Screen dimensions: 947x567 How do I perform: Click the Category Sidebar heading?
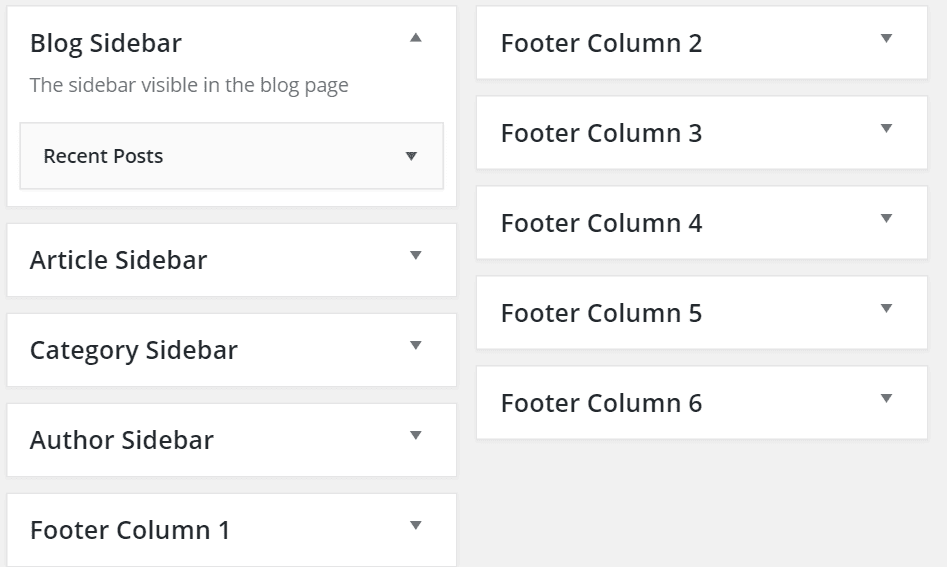[134, 351]
